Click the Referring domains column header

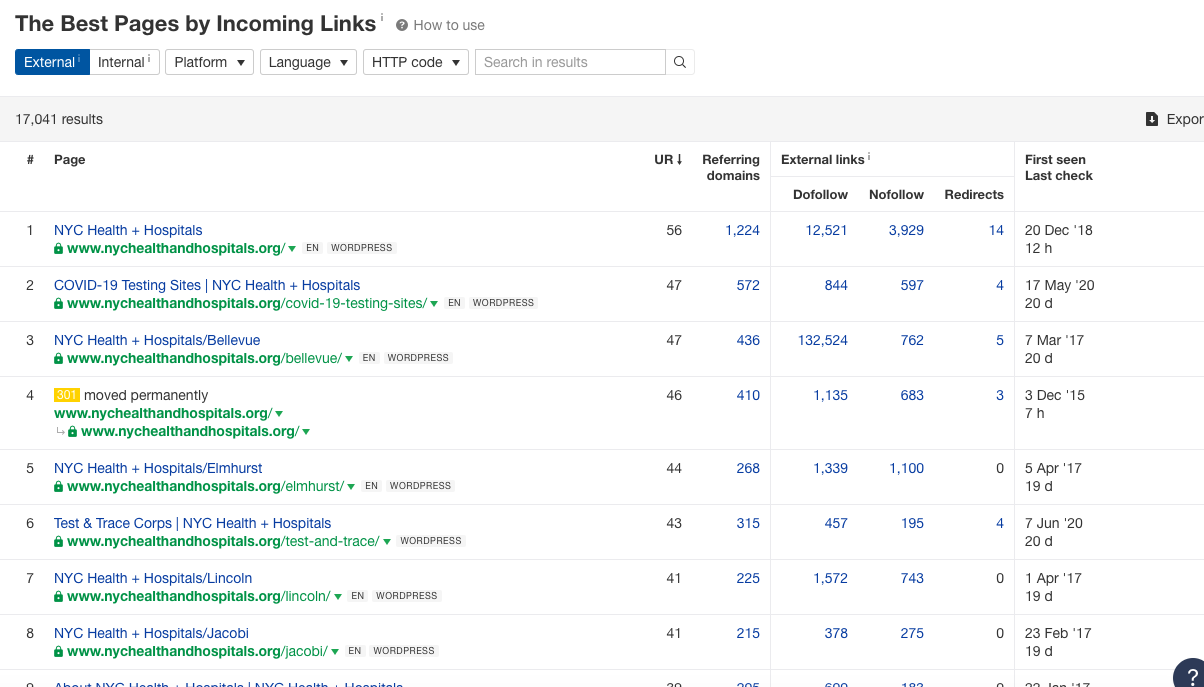(731, 167)
